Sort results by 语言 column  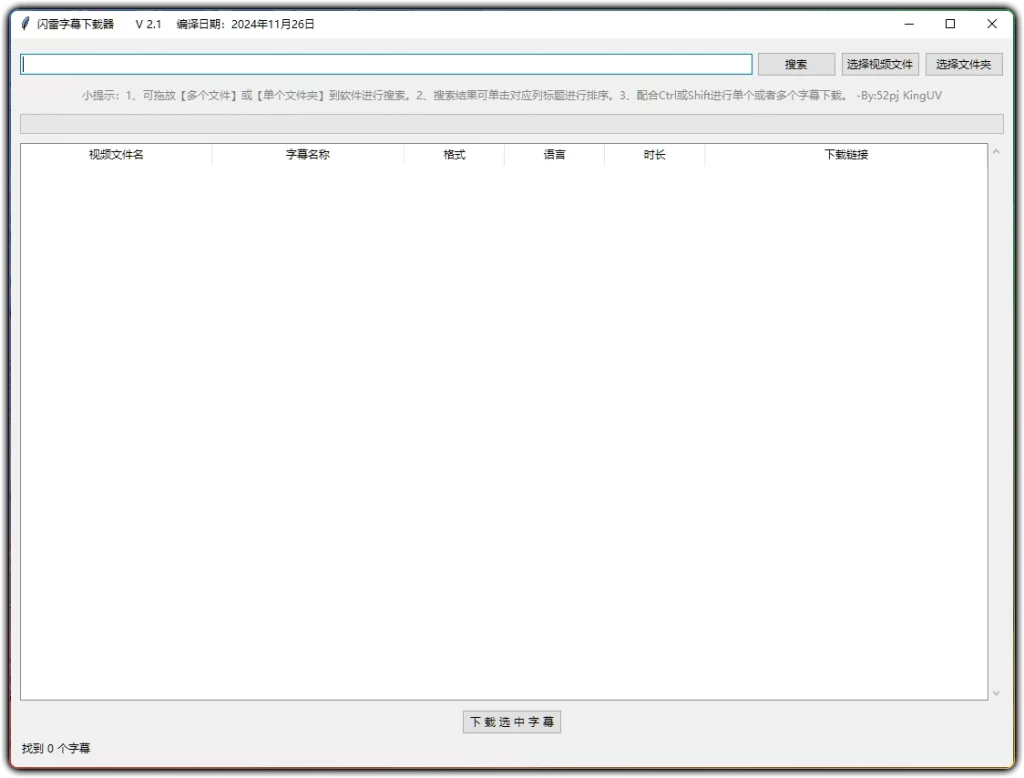554,154
